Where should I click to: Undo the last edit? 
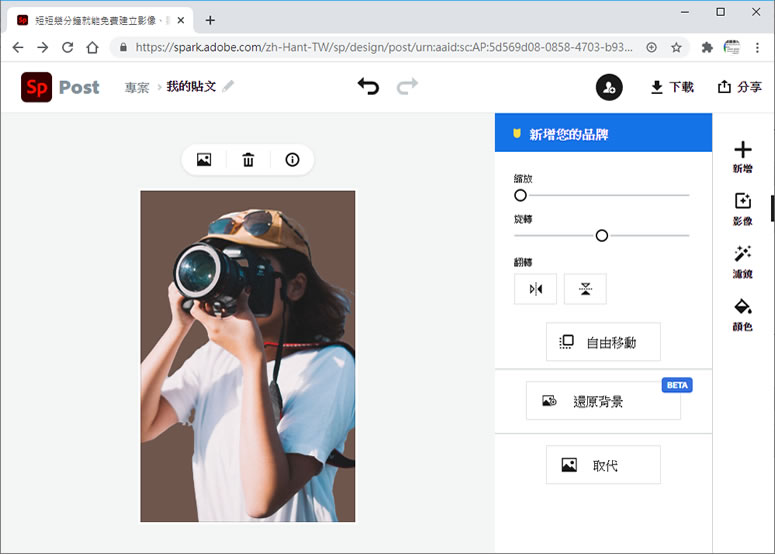(x=368, y=86)
